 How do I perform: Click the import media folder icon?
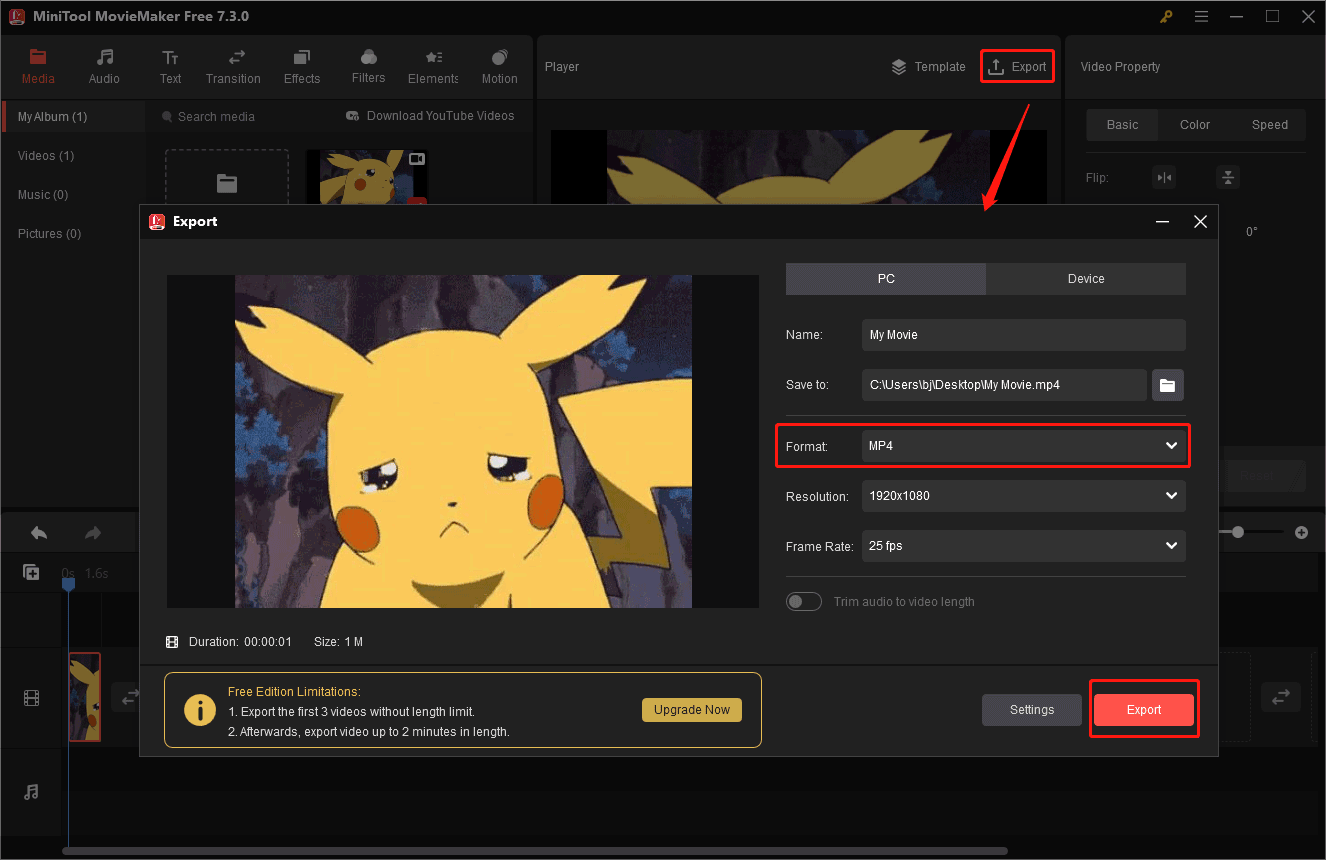[227, 183]
